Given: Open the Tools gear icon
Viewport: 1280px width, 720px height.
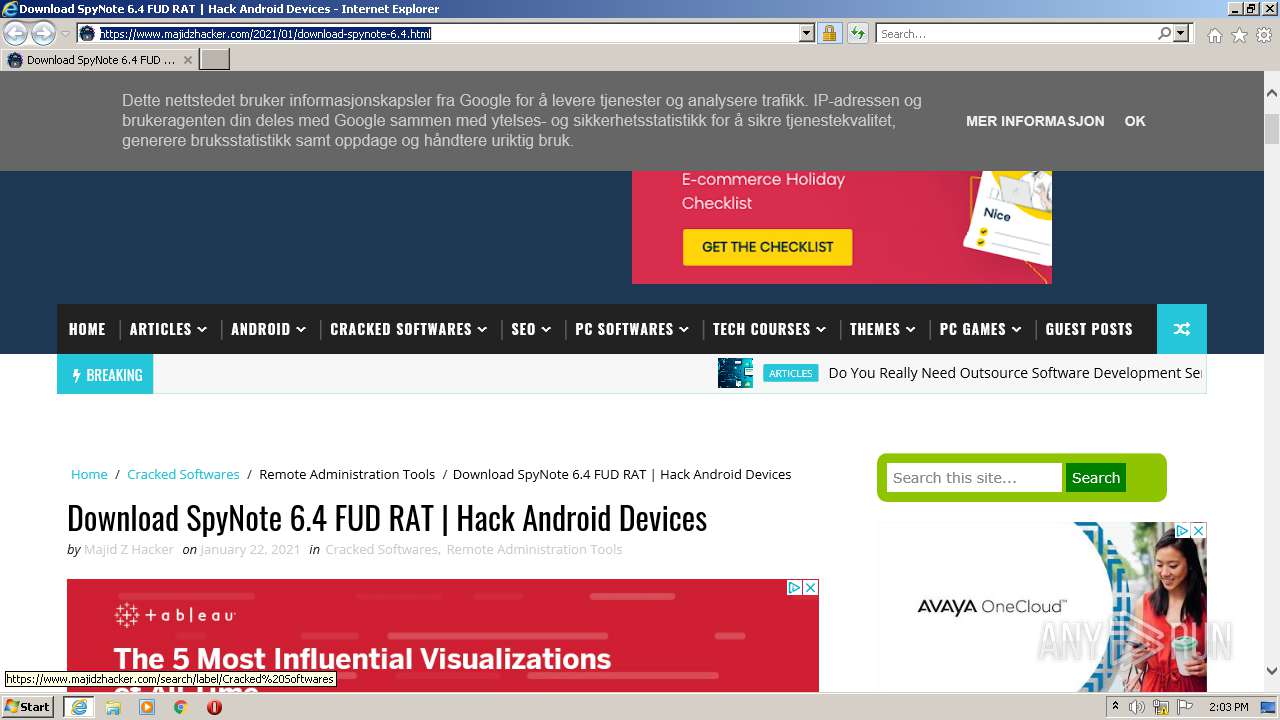Looking at the screenshot, I should 1264,35.
